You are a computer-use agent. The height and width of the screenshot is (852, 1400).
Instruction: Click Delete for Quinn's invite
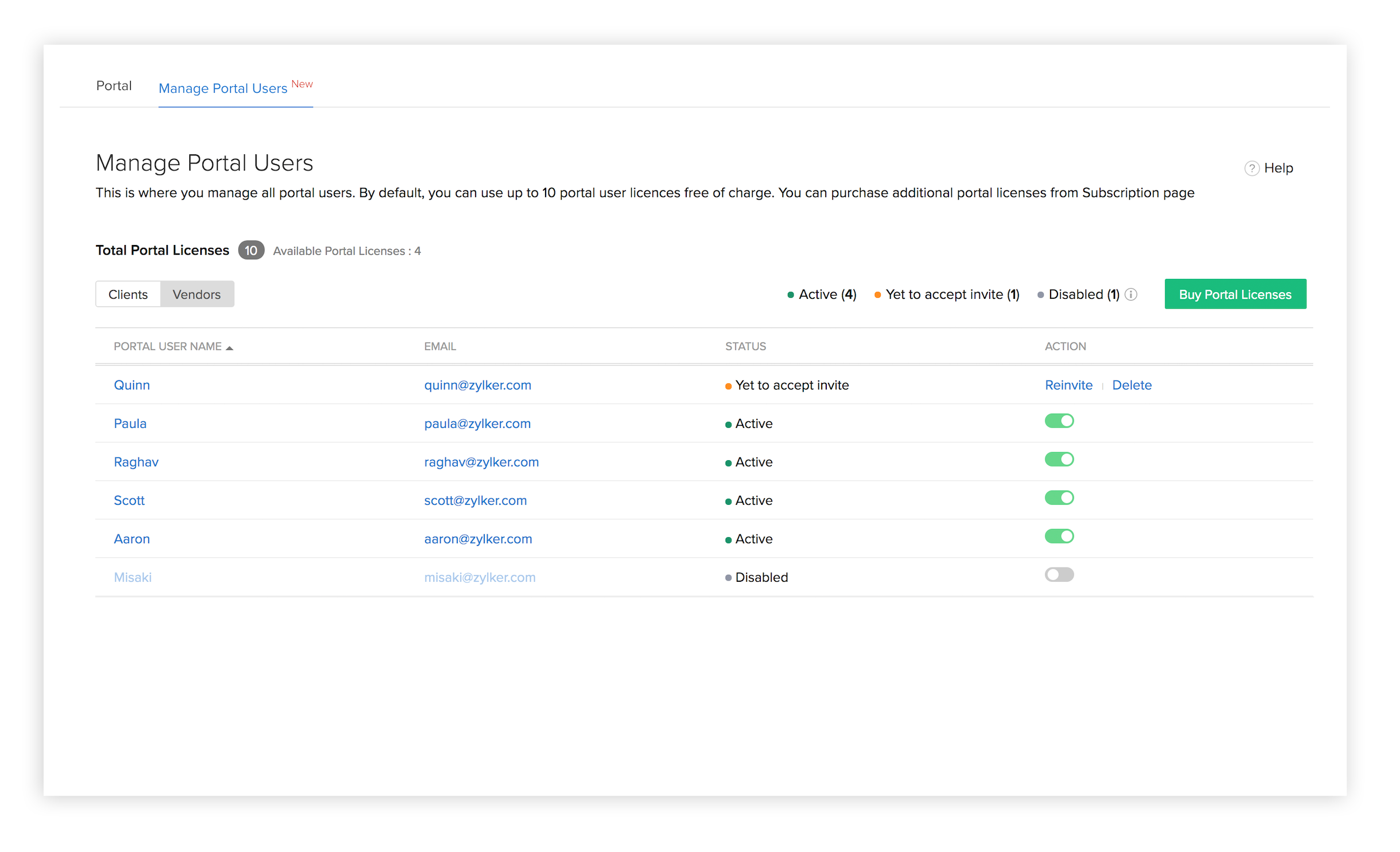[x=1131, y=386]
